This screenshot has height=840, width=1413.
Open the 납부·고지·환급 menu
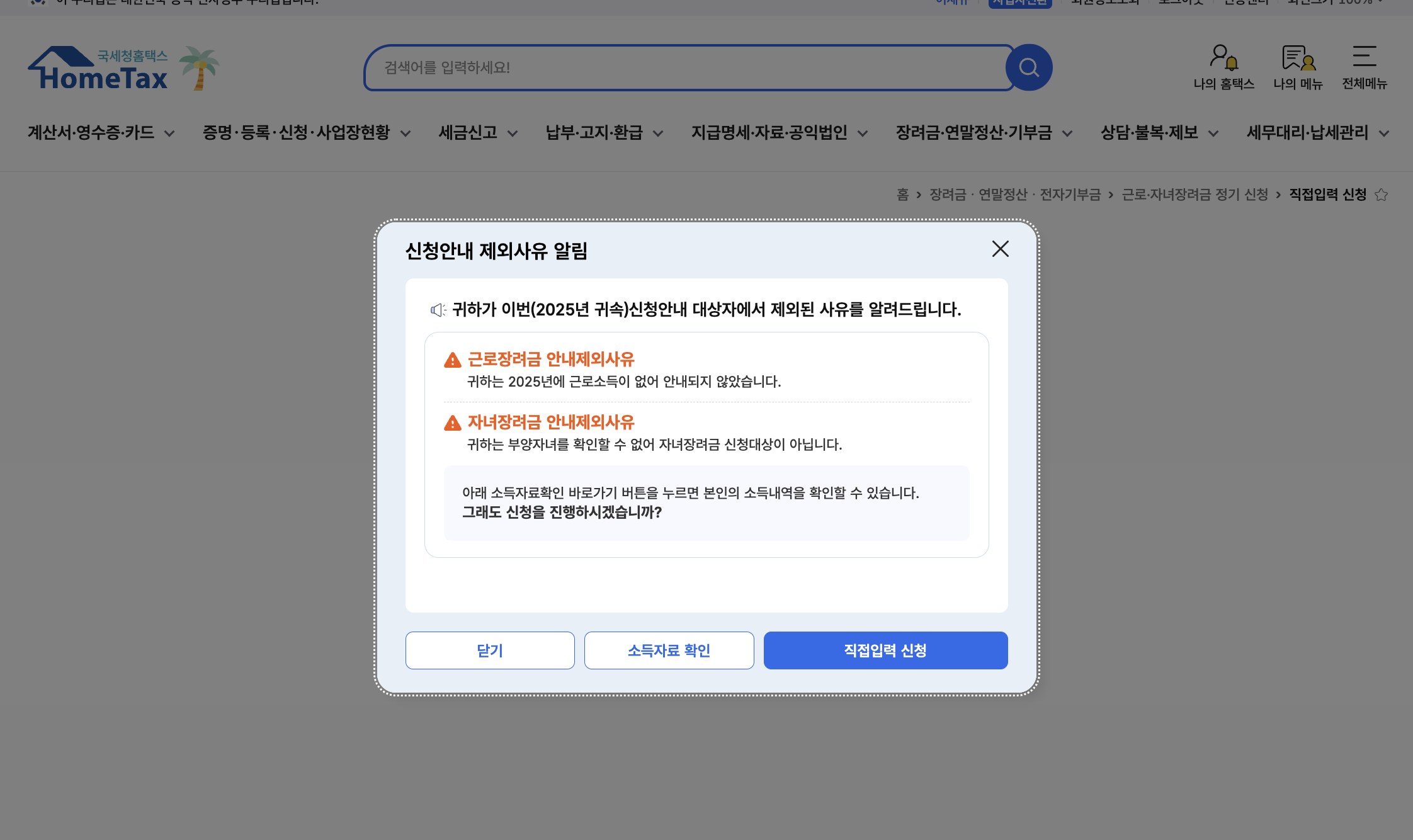[x=594, y=133]
